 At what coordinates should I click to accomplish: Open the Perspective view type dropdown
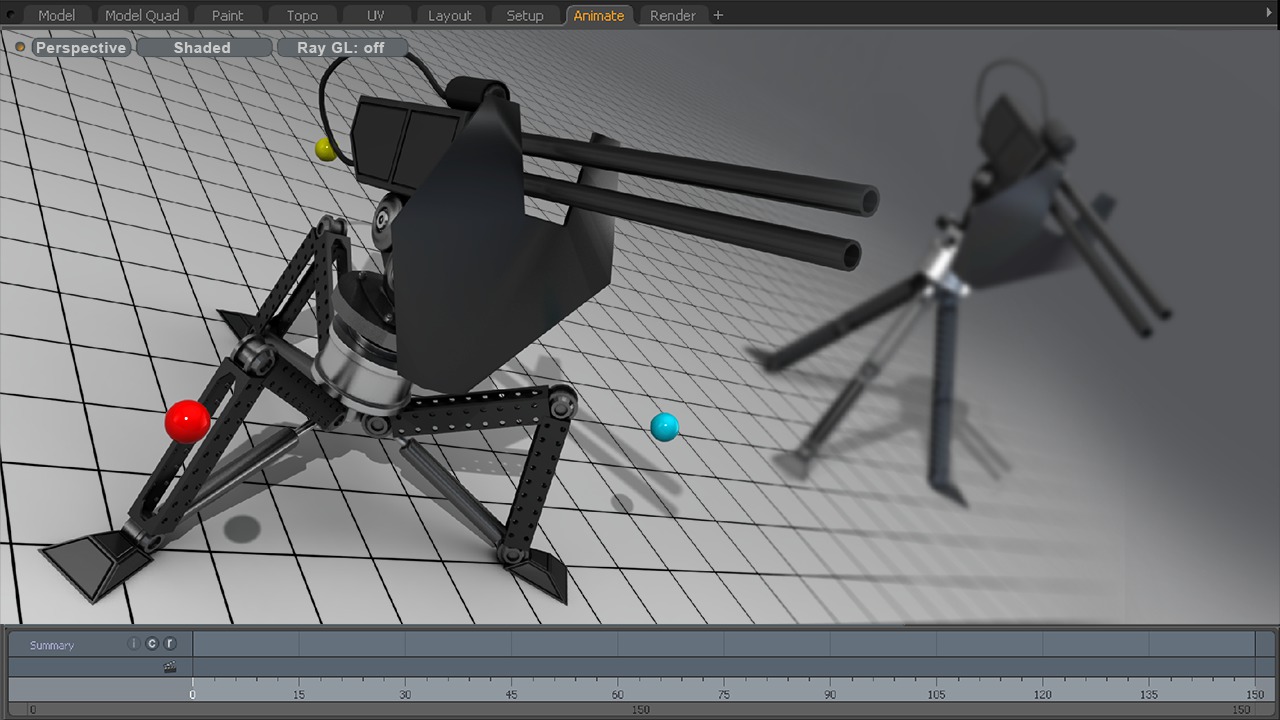pyautogui.click(x=81, y=47)
